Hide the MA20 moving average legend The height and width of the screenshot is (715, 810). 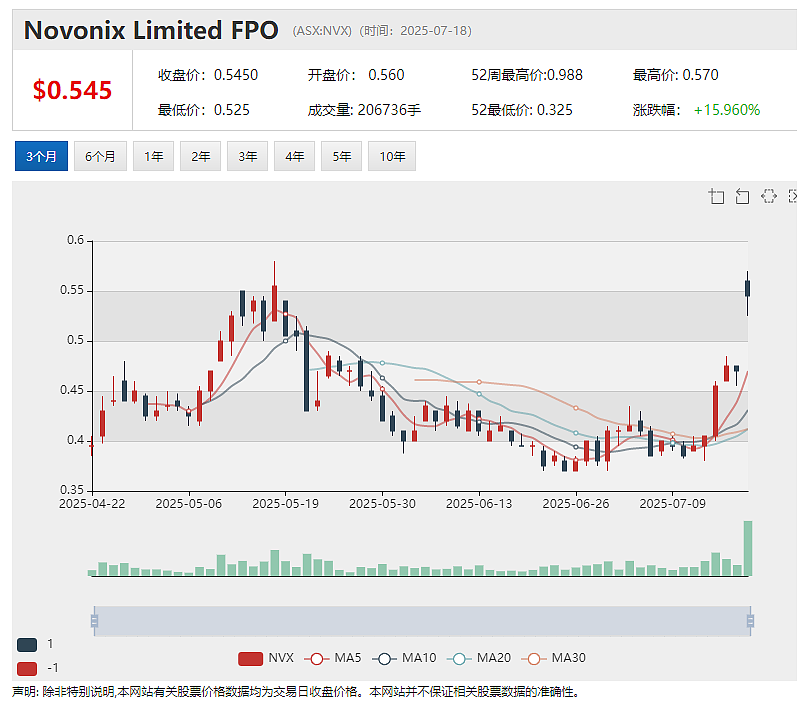pos(479,658)
